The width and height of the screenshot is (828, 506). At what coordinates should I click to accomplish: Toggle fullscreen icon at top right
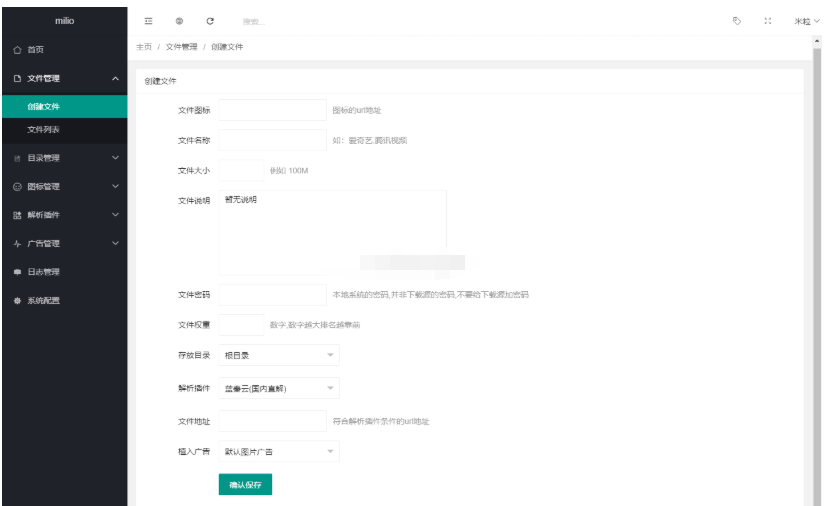pos(768,21)
